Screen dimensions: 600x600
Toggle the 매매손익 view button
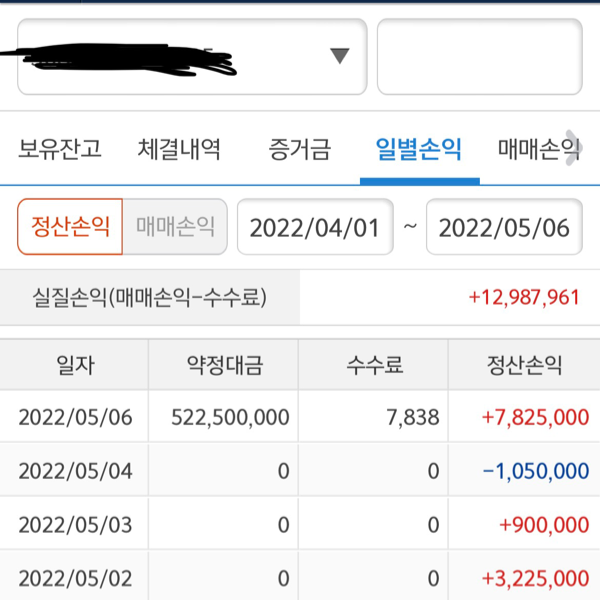[175, 227]
